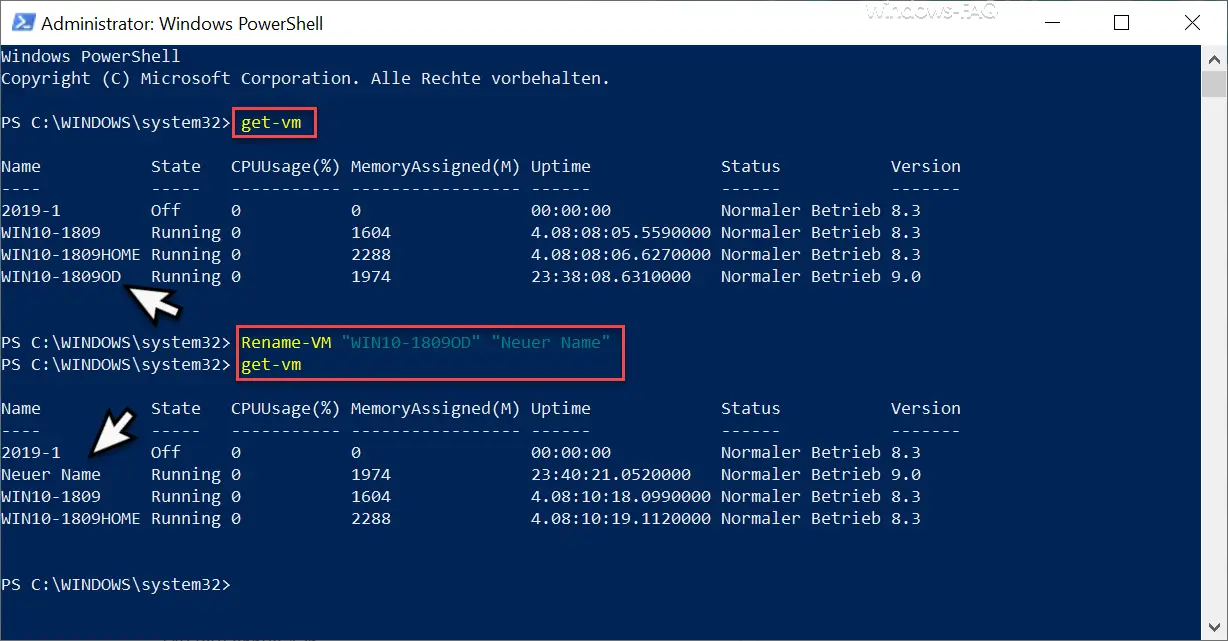1228x641 pixels.
Task: Click the quoted "Neuer Name" argument of Rename-VM
Action: (551, 343)
